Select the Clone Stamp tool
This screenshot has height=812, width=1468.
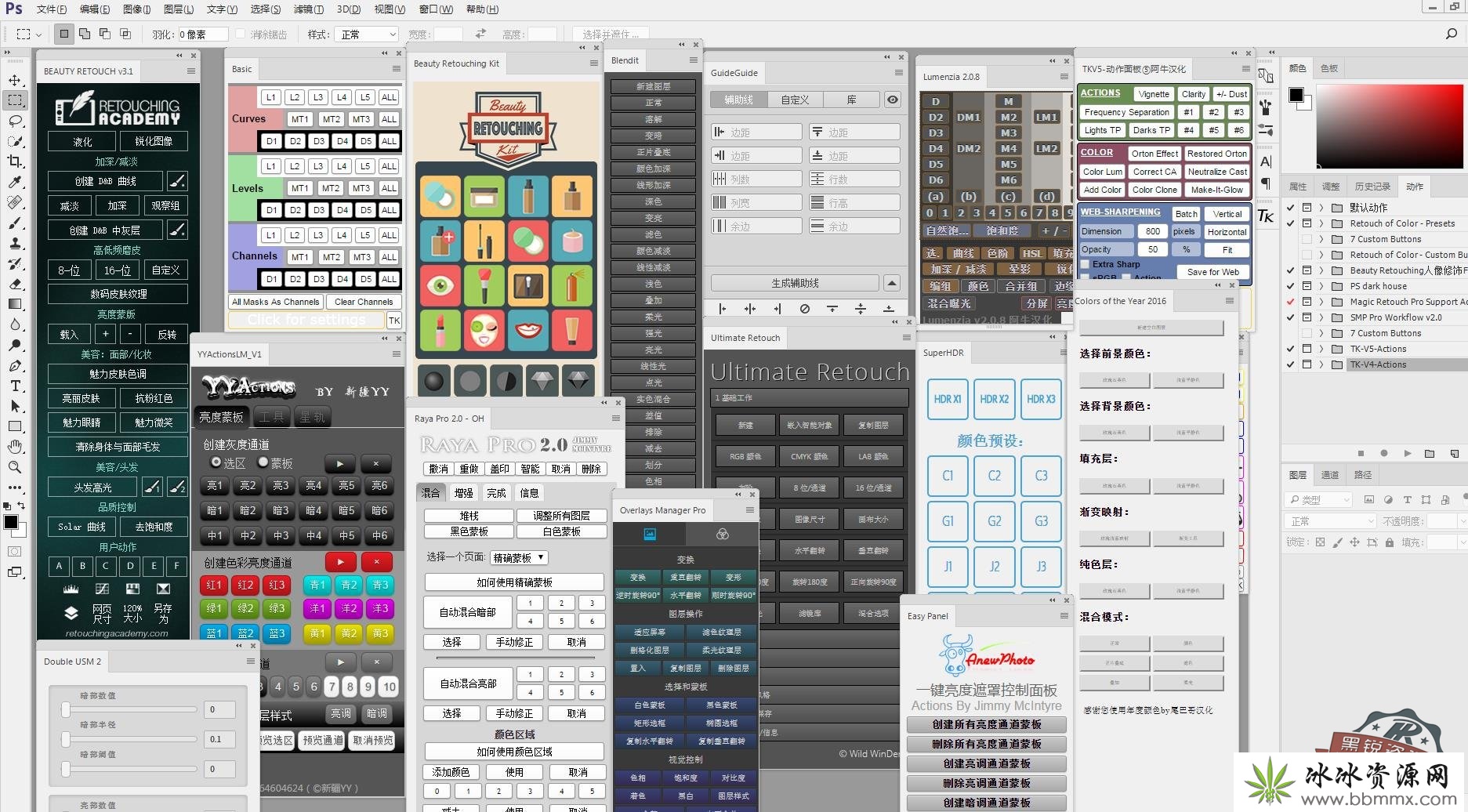(15, 243)
